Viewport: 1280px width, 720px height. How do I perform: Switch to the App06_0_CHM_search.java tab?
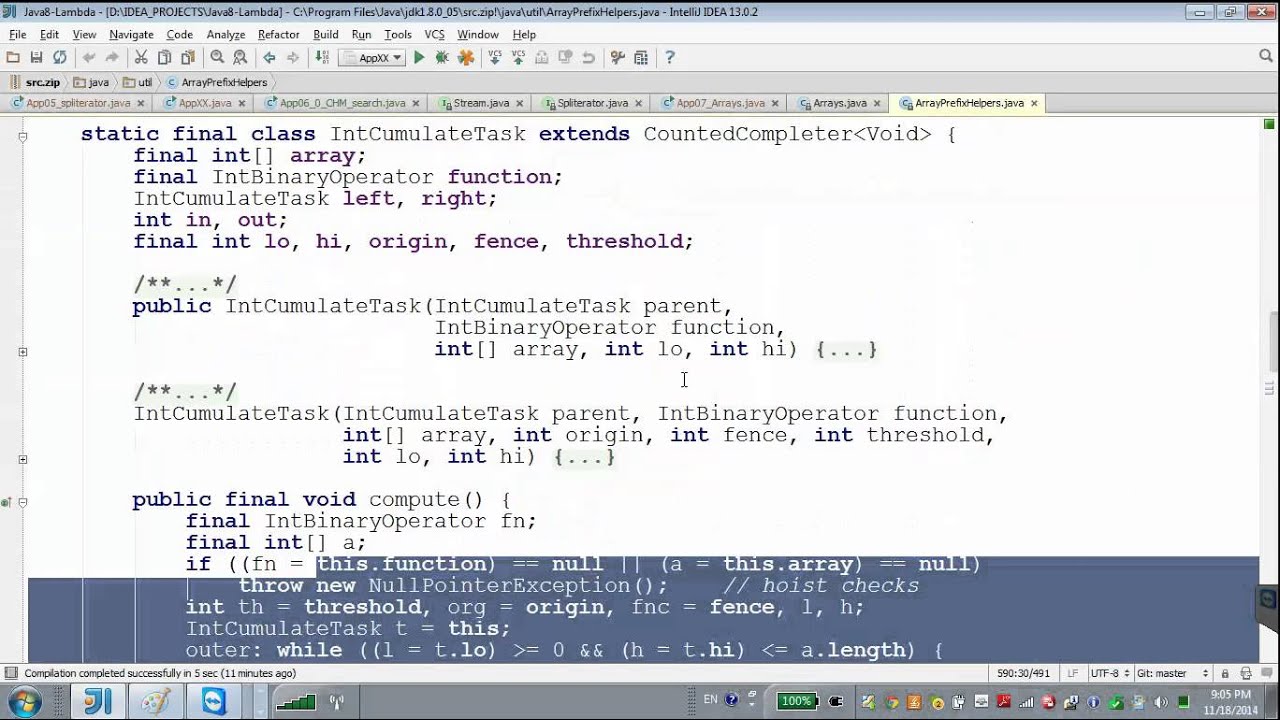tap(342, 103)
